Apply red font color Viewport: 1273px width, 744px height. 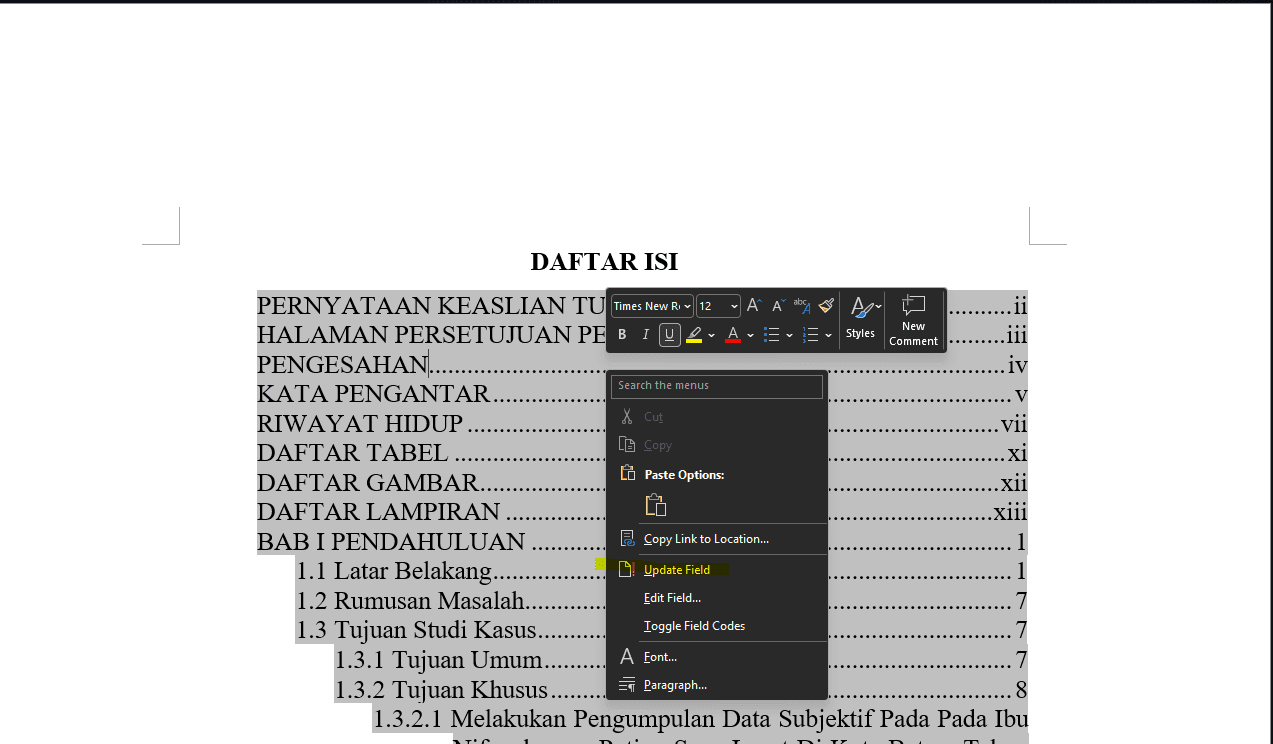click(x=733, y=334)
